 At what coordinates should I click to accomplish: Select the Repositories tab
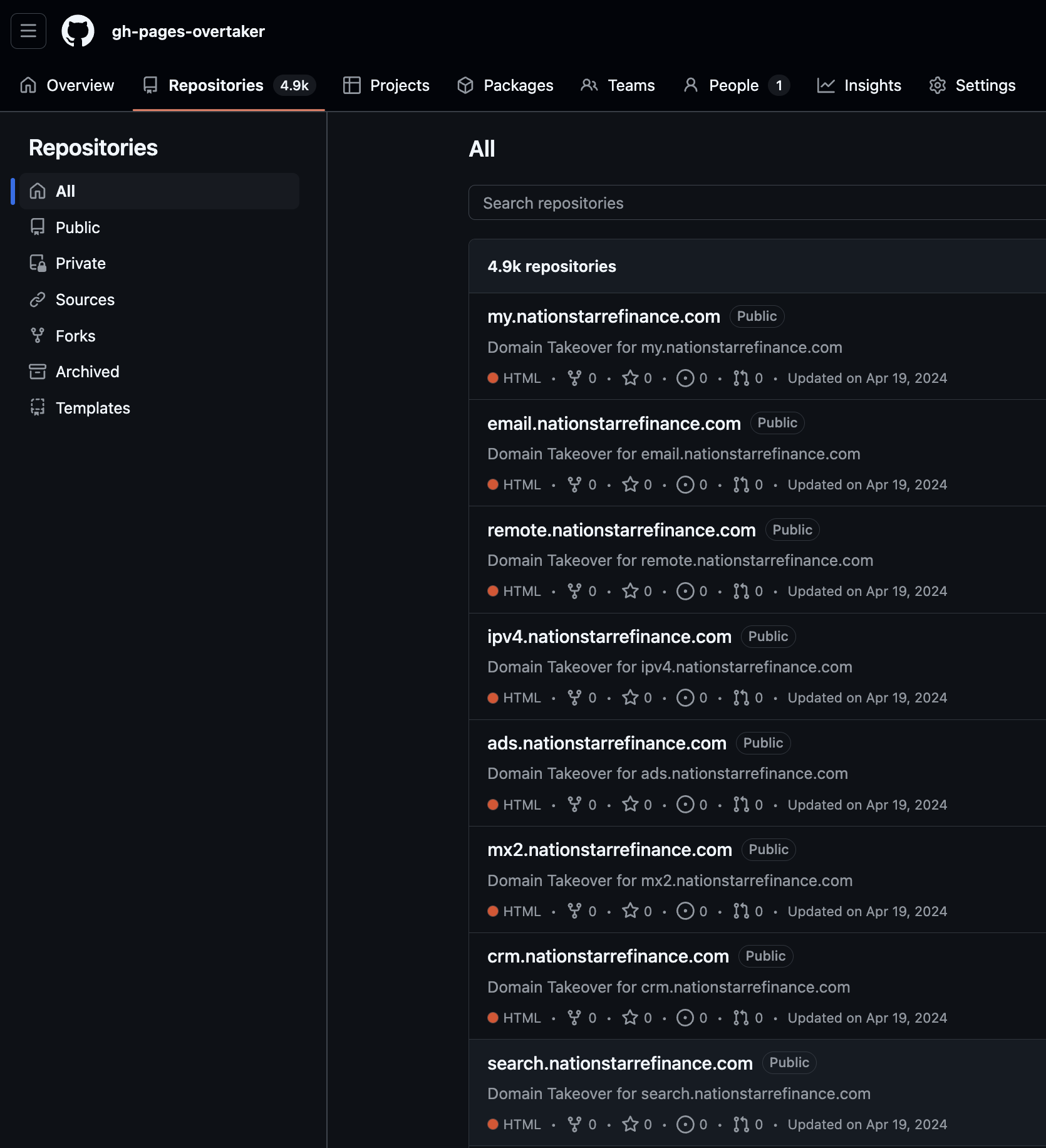(229, 85)
